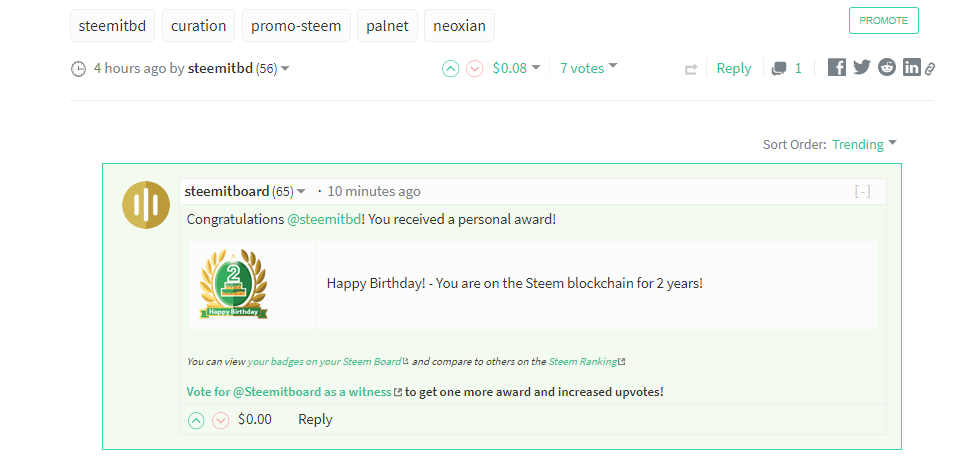The width and height of the screenshot is (977, 470).
Task: Share the post on Reddit
Action: pos(887,68)
